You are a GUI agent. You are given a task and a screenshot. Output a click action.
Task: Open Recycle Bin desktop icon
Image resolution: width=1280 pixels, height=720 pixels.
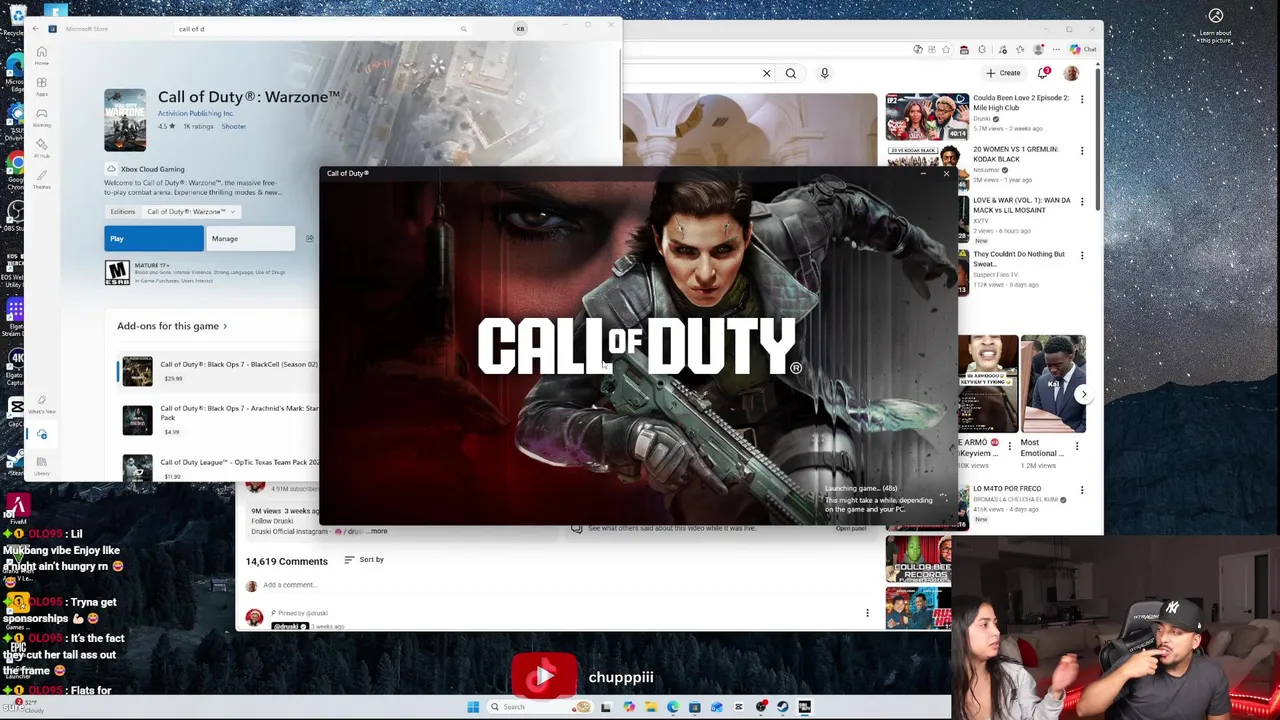coord(14,20)
